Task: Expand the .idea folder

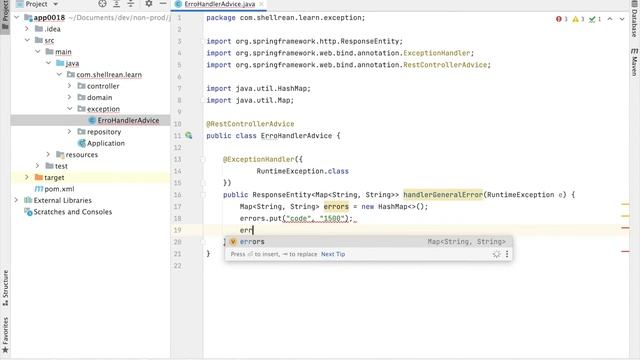Action: coord(27,29)
